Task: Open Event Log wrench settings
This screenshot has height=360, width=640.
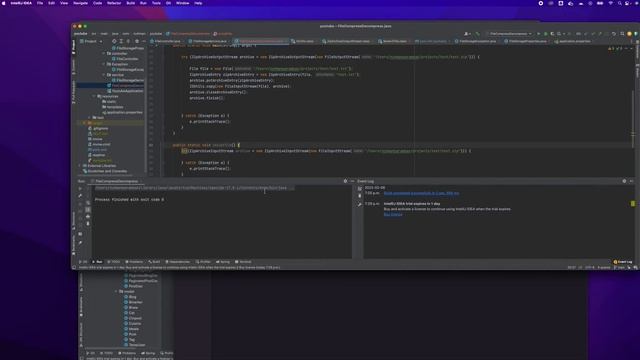Action: click(x=360, y=204)
